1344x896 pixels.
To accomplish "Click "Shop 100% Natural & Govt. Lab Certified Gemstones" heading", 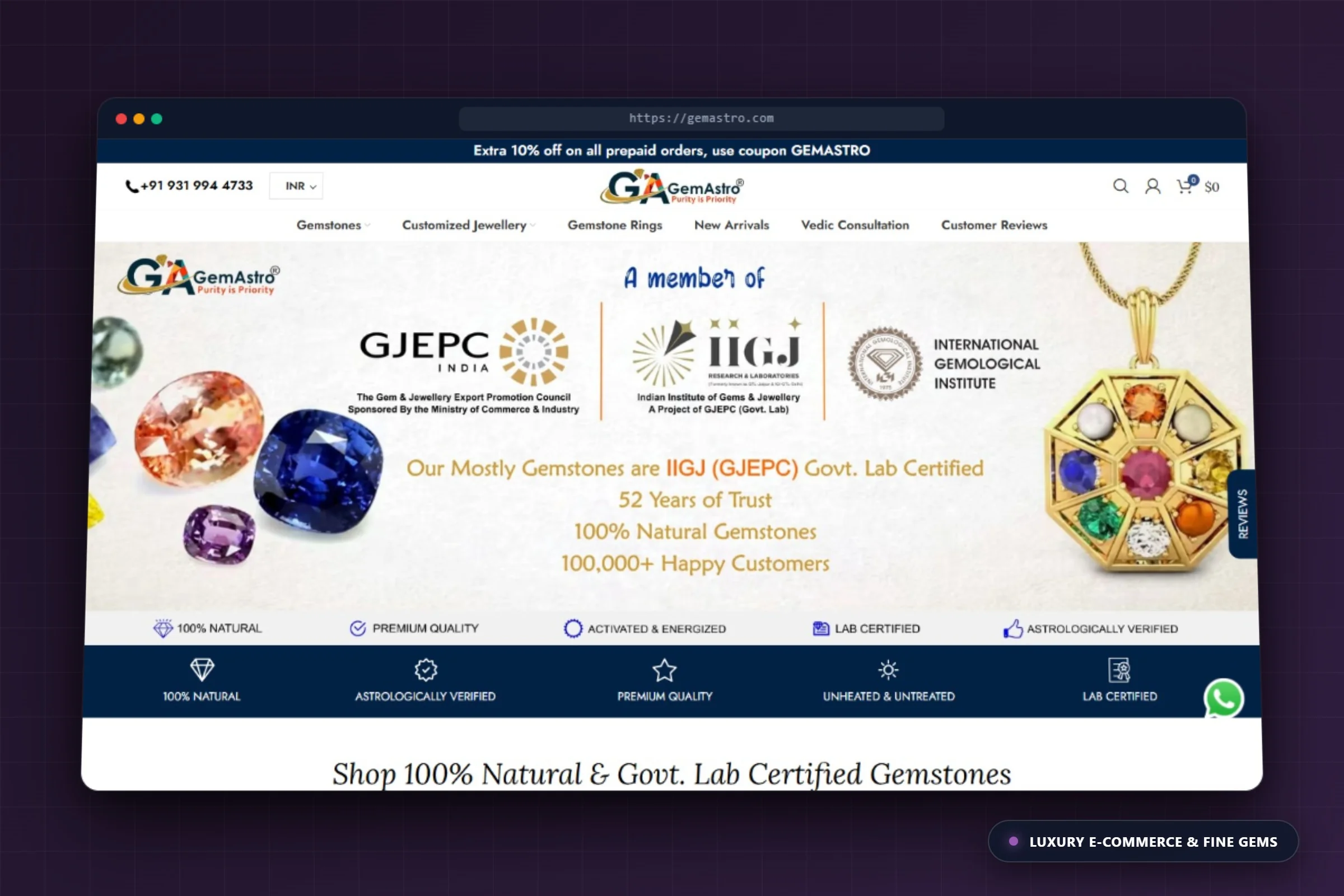I will point(671,774).
